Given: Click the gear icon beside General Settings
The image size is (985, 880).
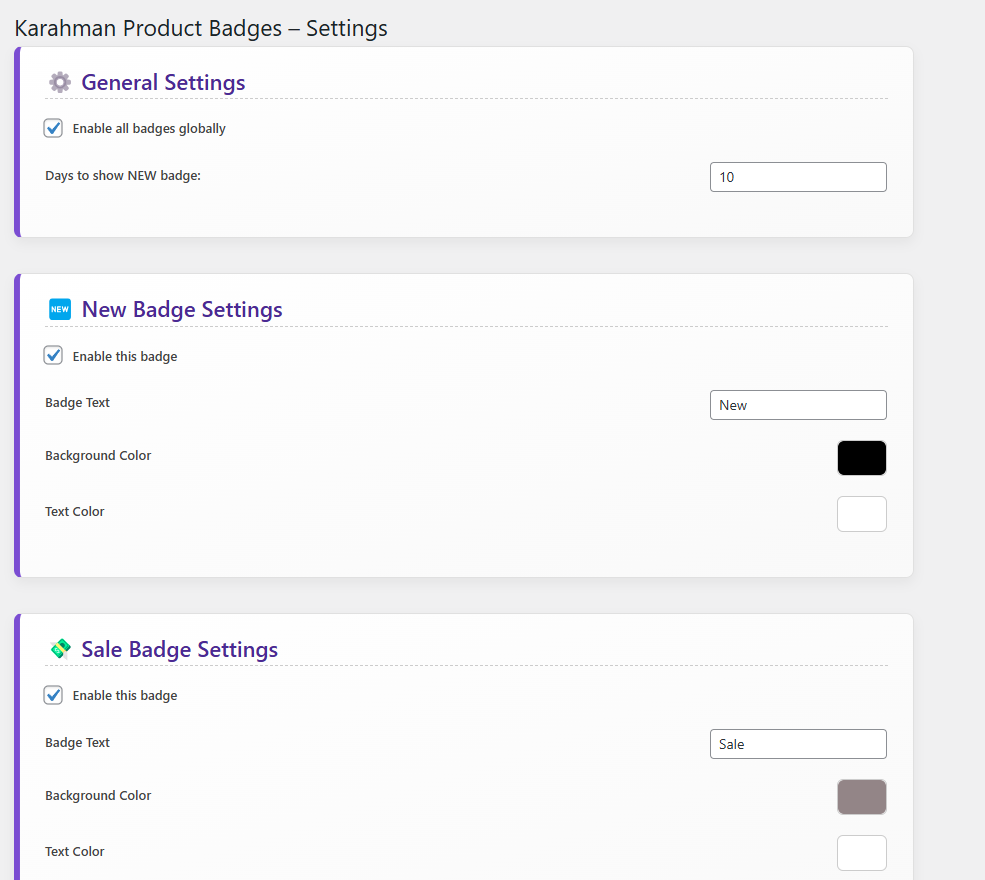Looking at the screenshot, I should pyautogui.click(x=60, y=82).
